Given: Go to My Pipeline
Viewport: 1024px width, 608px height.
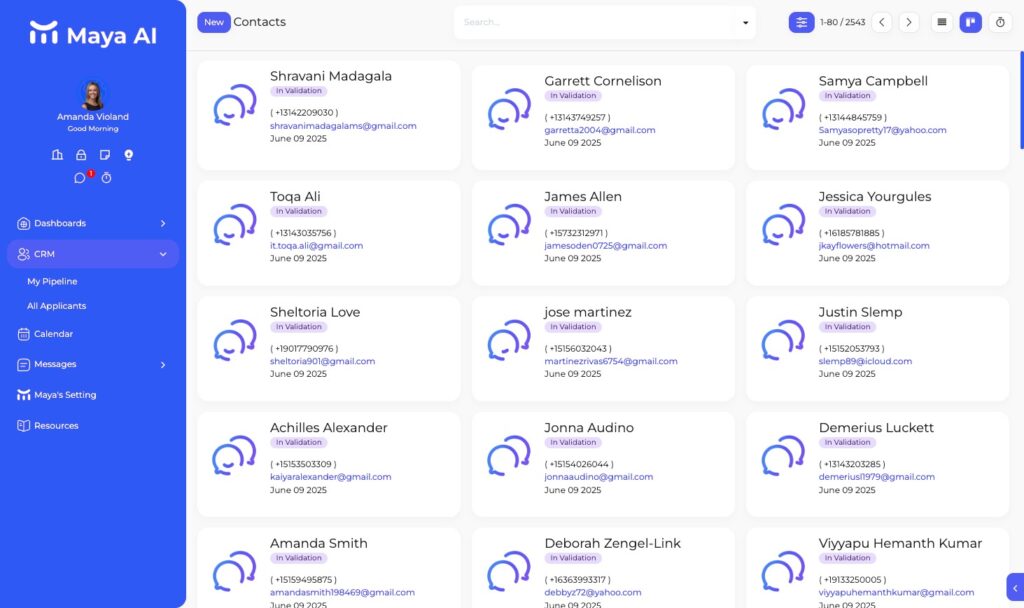Looking at the screenshot, I should (x=52, y=281).
